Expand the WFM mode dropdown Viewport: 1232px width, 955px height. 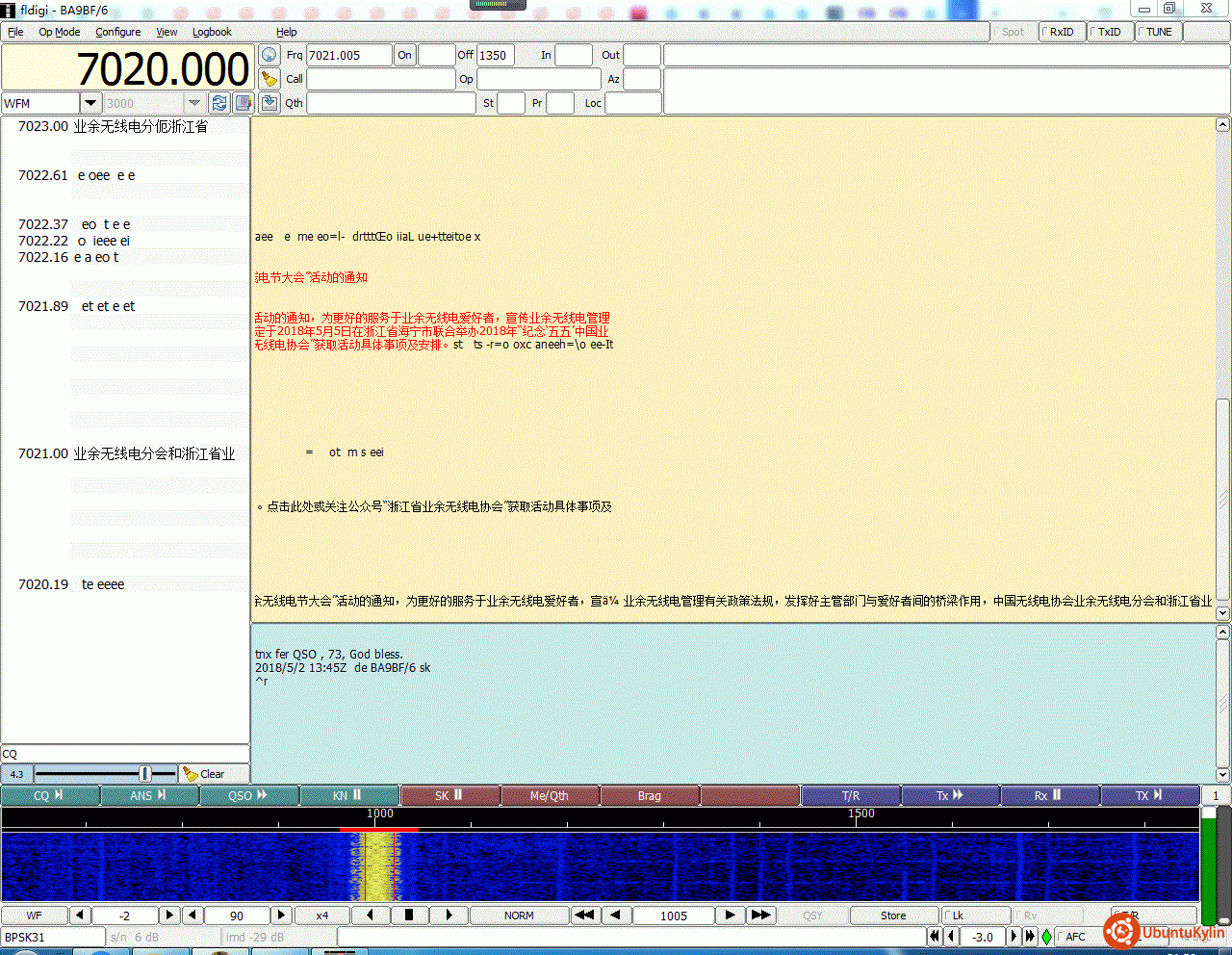90,103
